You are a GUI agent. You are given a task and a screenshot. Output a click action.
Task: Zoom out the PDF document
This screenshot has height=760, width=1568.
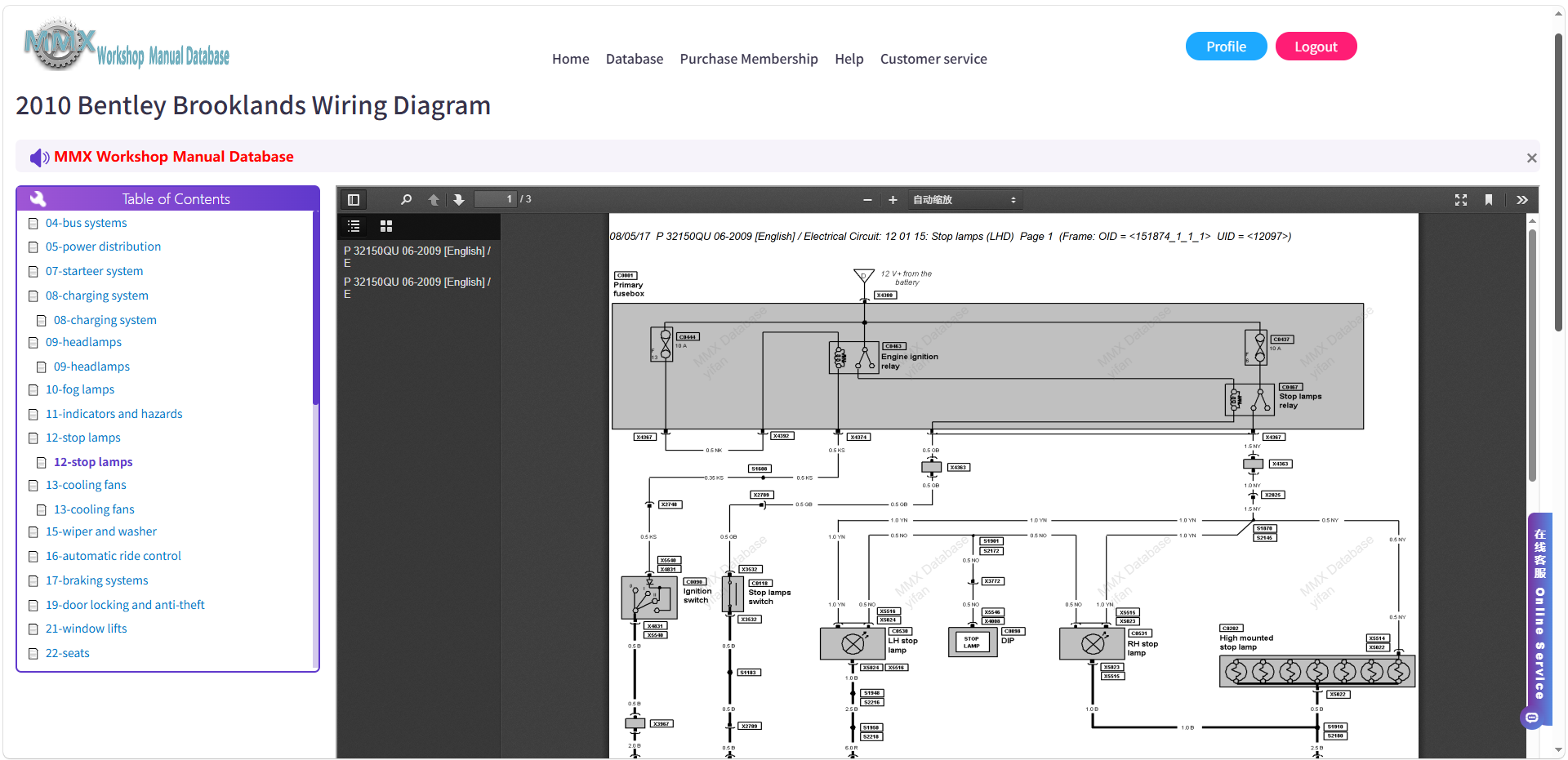tap(867, 200)
